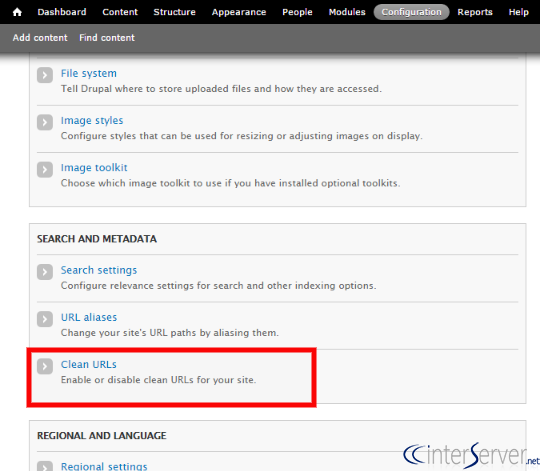
Task: Click the Search settings description text
Action: pyautogui.click(x=219, y=286)
